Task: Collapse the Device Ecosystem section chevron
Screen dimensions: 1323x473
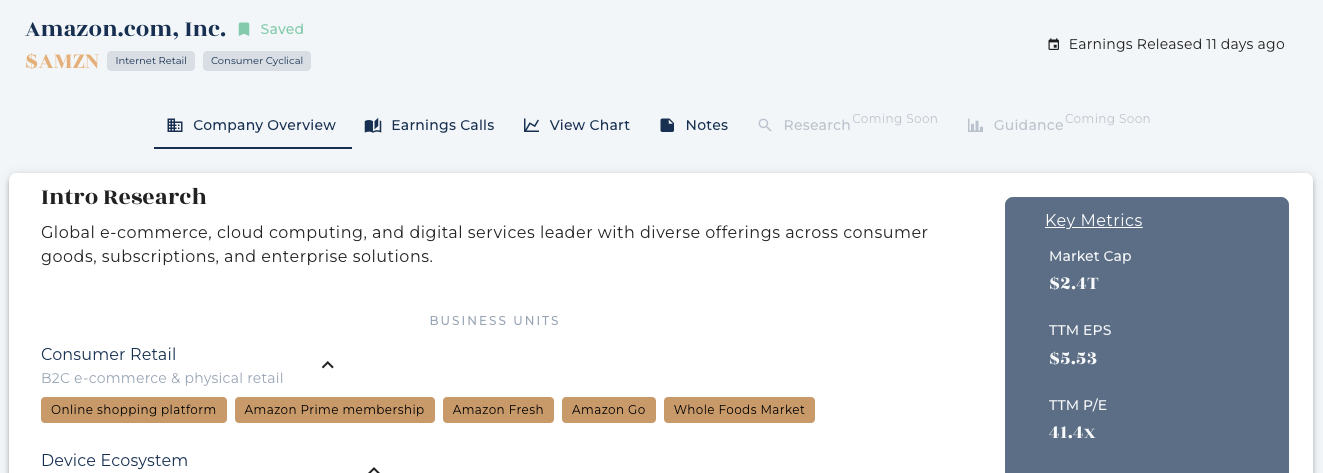Action: tap(374, 468)
